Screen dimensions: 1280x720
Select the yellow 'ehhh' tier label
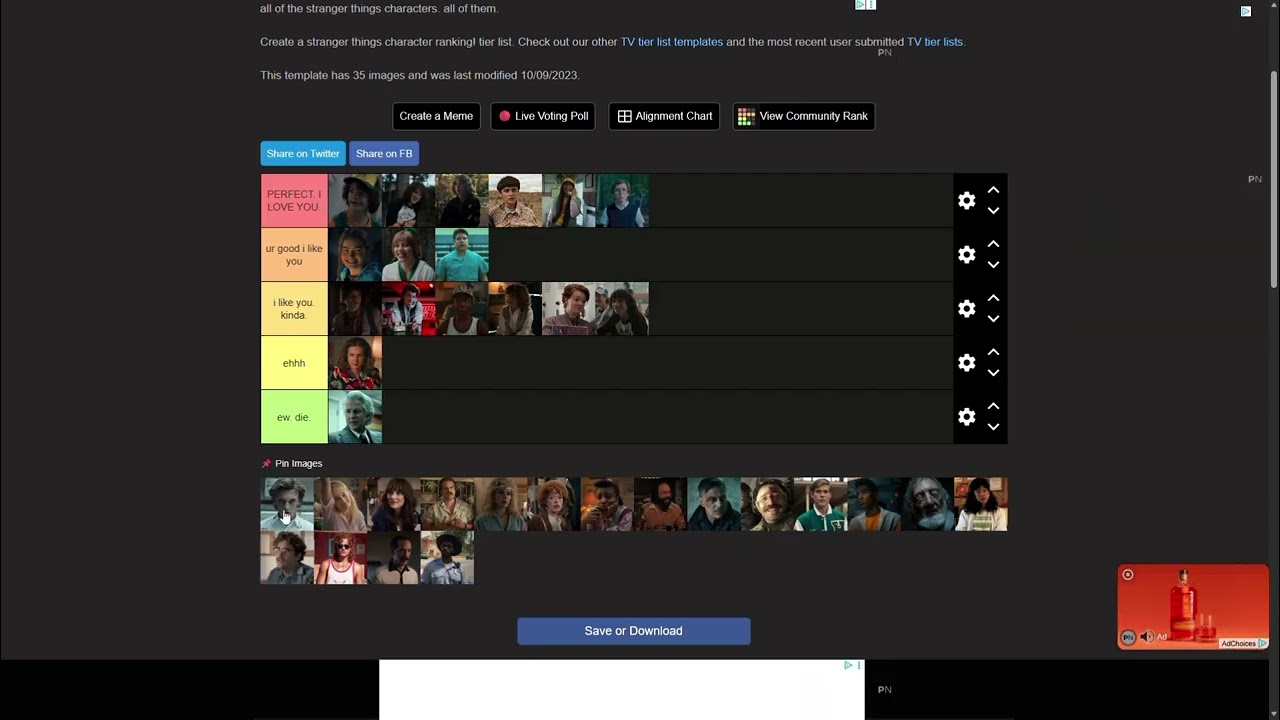pyautogui.click(x=294, y=363)
